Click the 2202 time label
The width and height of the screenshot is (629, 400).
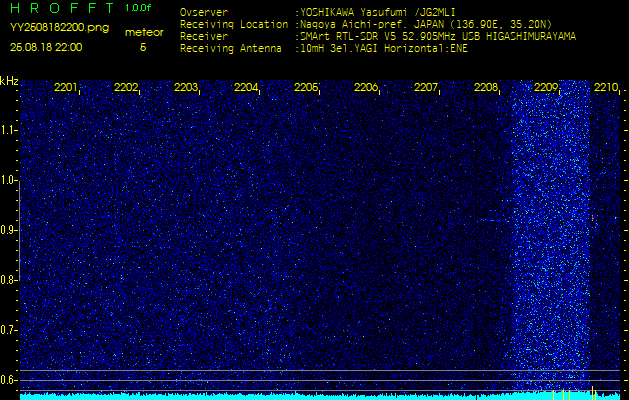pyautogui.click(x=126, y=87)
